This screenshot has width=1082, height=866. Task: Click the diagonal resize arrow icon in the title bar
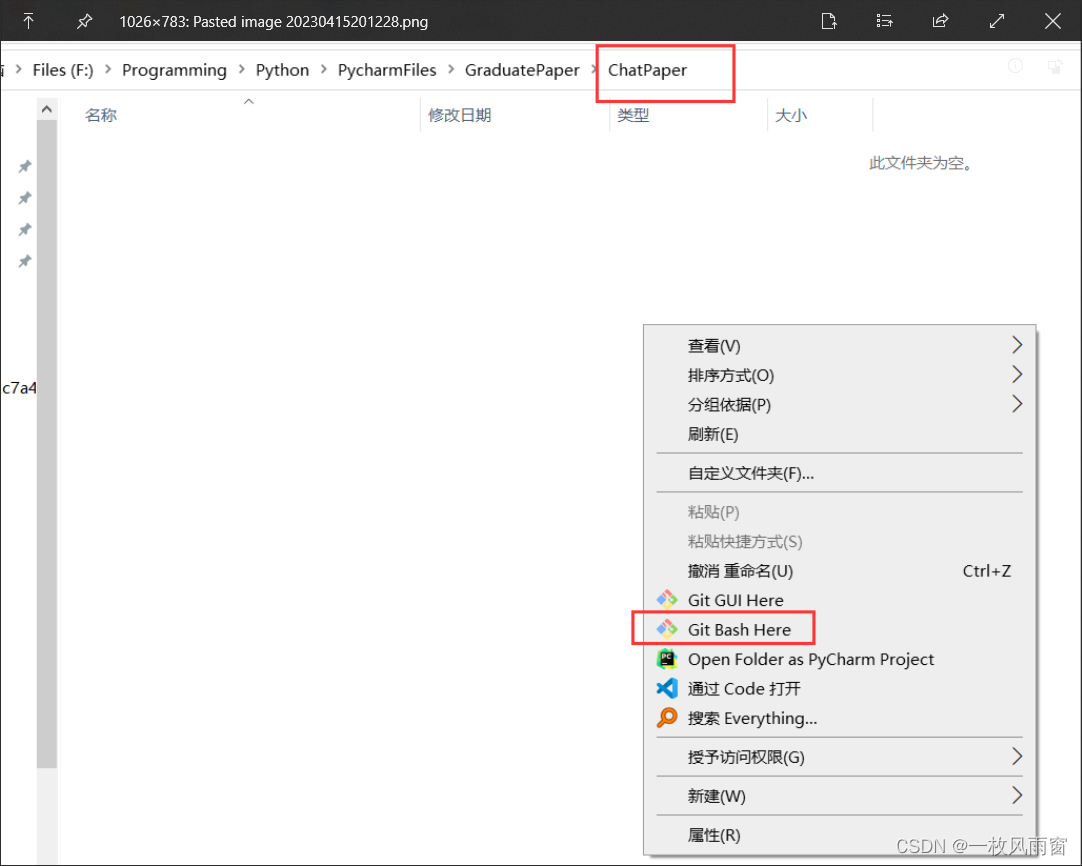[996, 20]
